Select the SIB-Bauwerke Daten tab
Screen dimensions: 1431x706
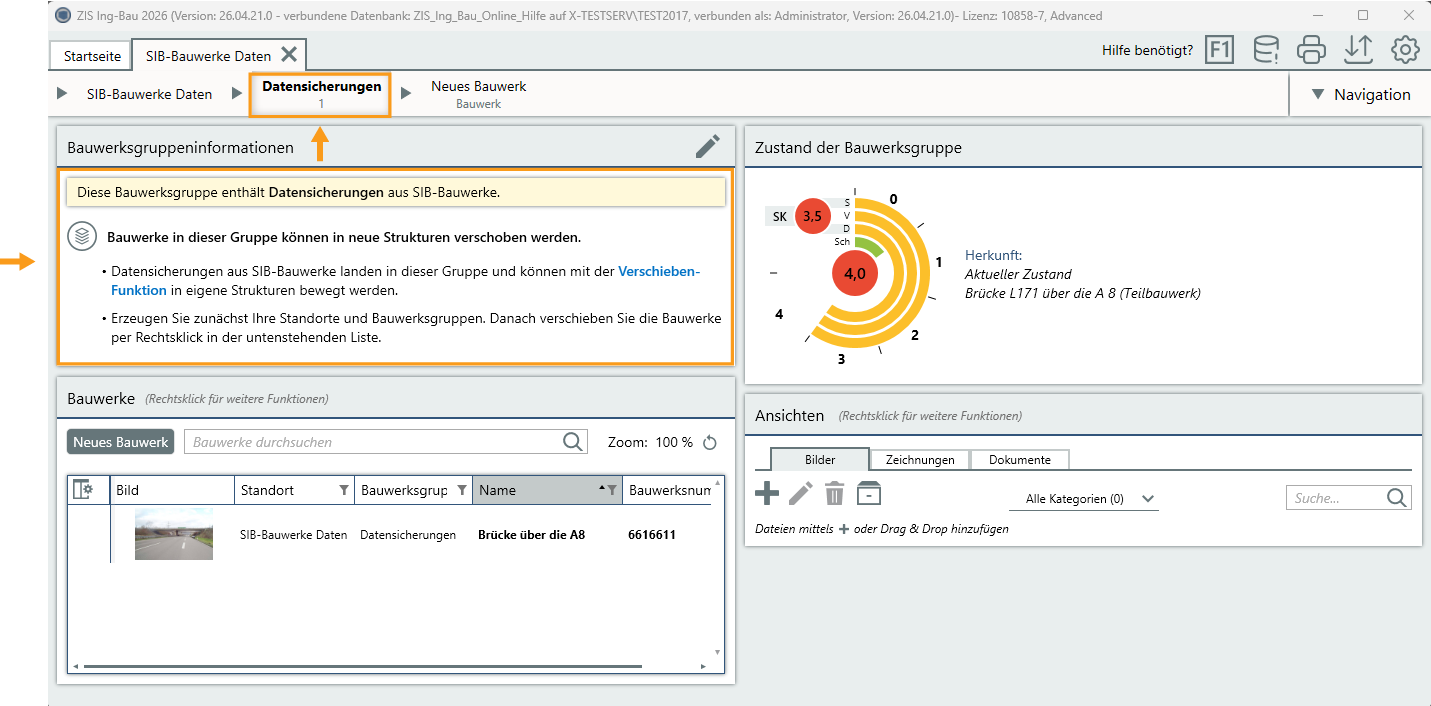coord(208,56)
